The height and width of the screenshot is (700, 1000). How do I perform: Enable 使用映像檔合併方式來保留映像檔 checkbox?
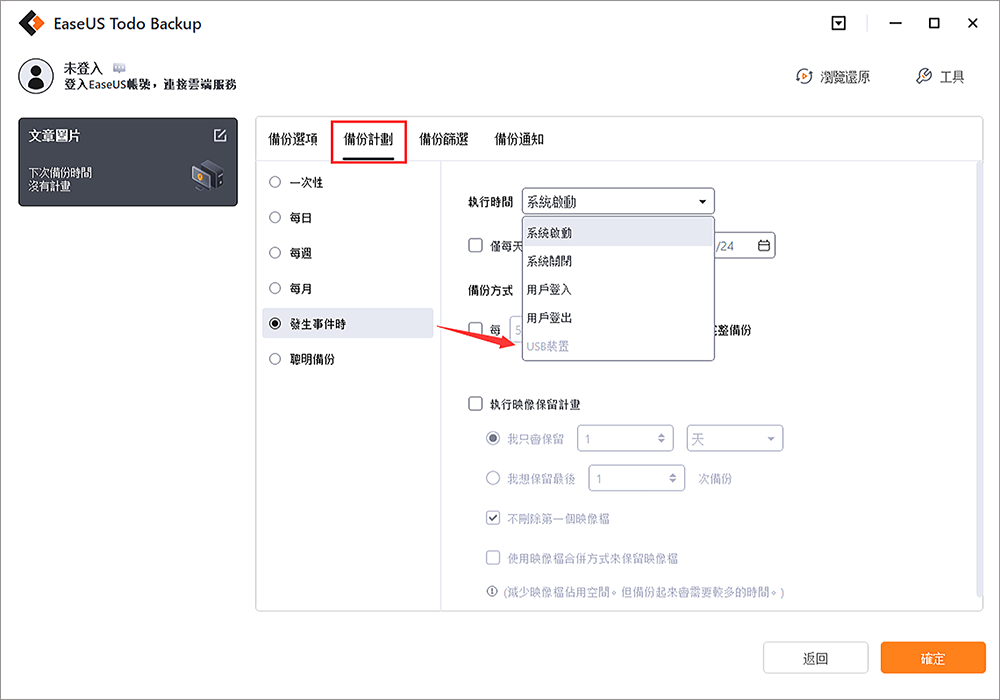492,558
